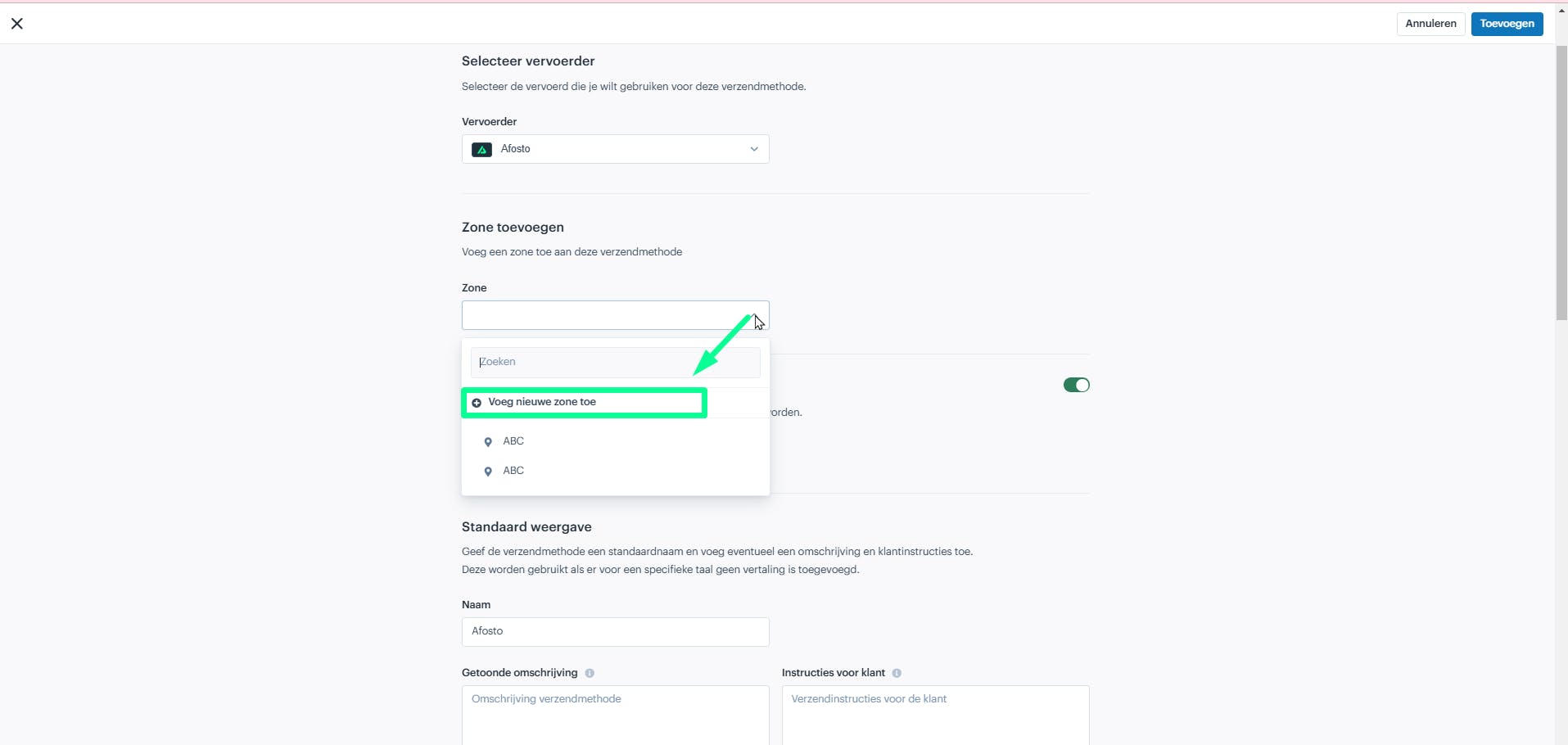Click the info icon next to Instructies voor klant
The height and width of the screenshot is (745, 1568).
[x=897, y=673]
